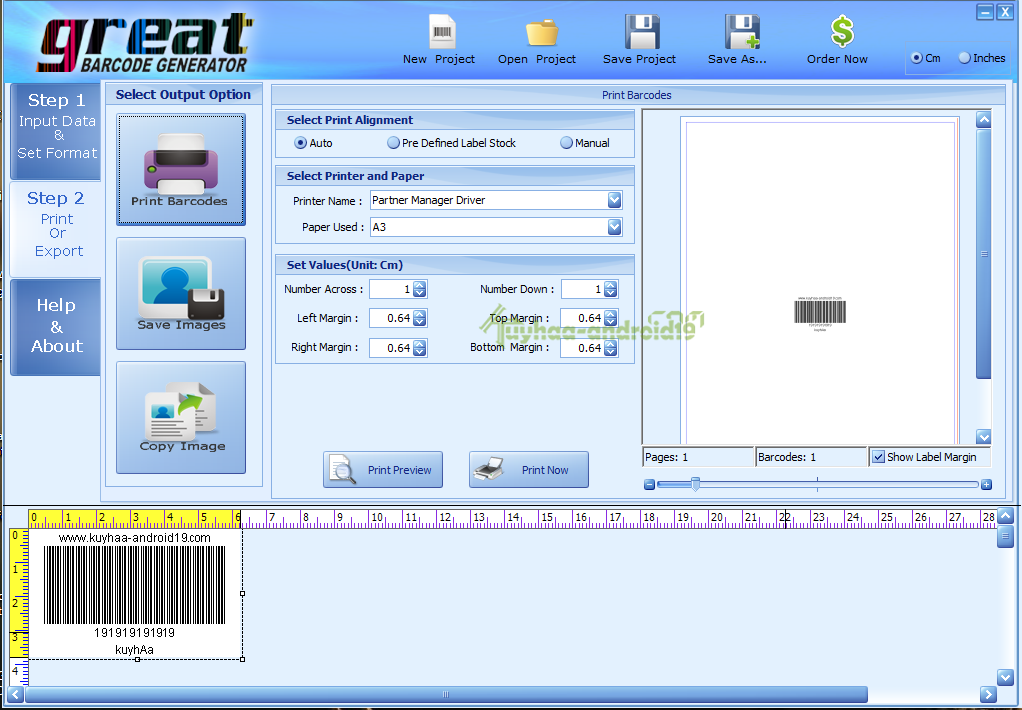
Task: Close the Barcode Generator window
Action: click(x=1004, y=12)
